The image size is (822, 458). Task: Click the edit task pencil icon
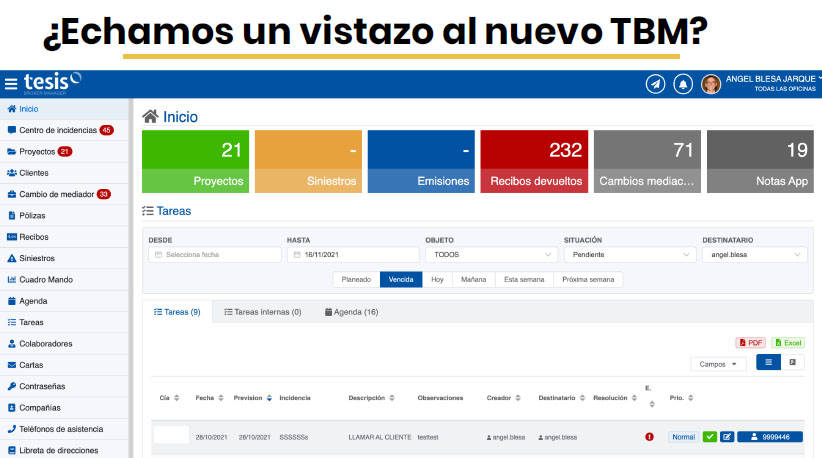click(x=727, y=437)
